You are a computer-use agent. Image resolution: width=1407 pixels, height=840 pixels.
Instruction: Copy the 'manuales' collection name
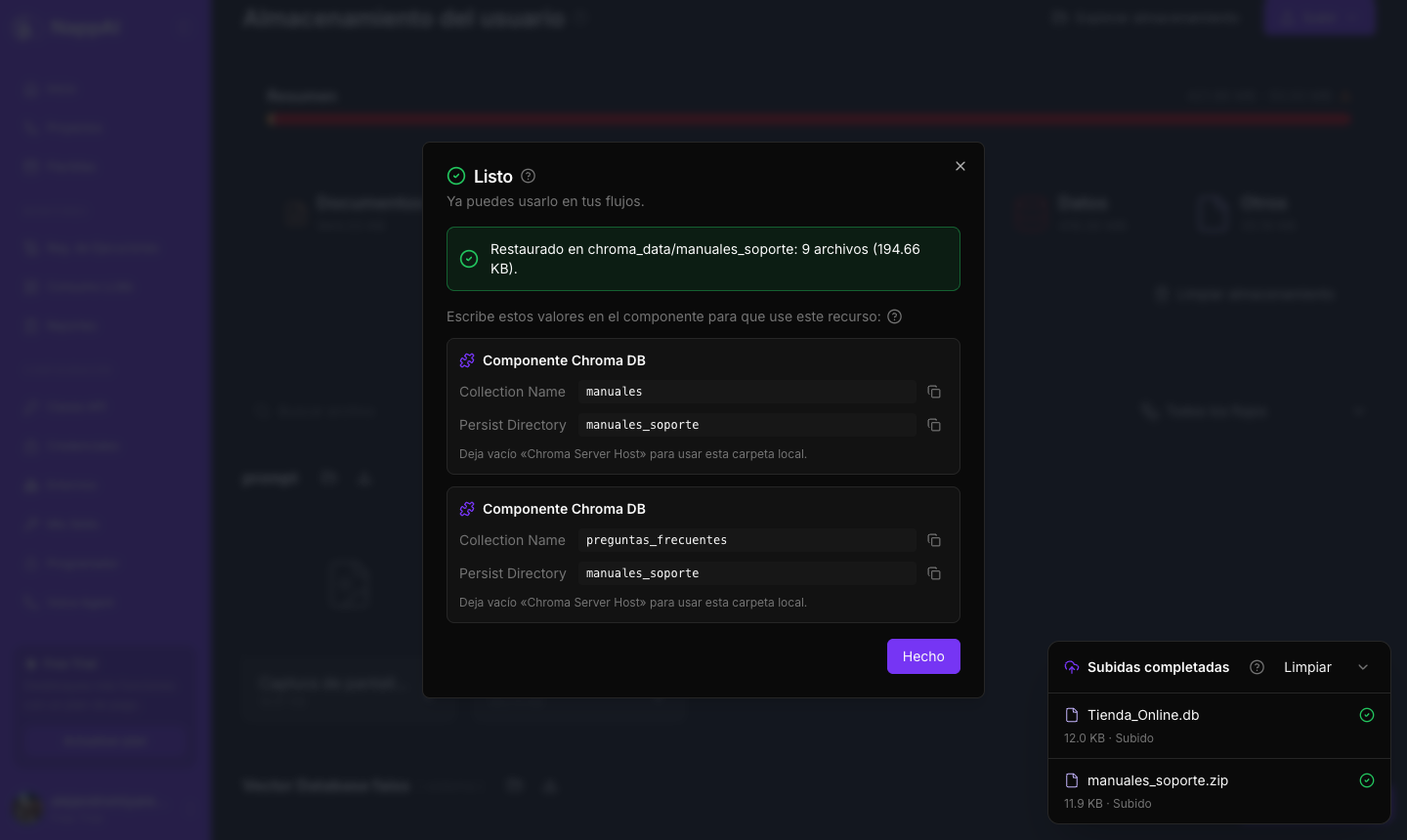point(934,392)
